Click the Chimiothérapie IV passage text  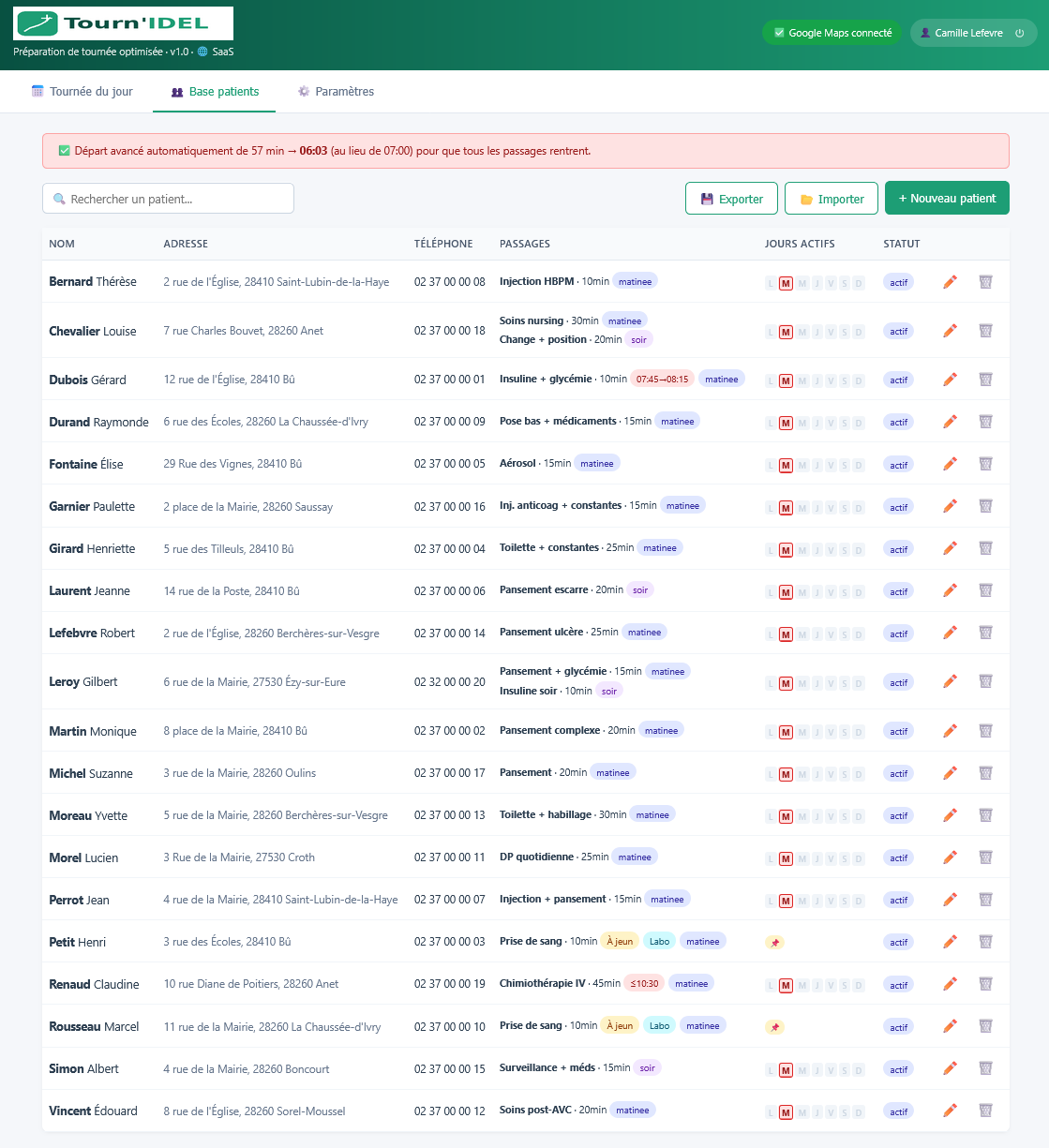[543, 983]
